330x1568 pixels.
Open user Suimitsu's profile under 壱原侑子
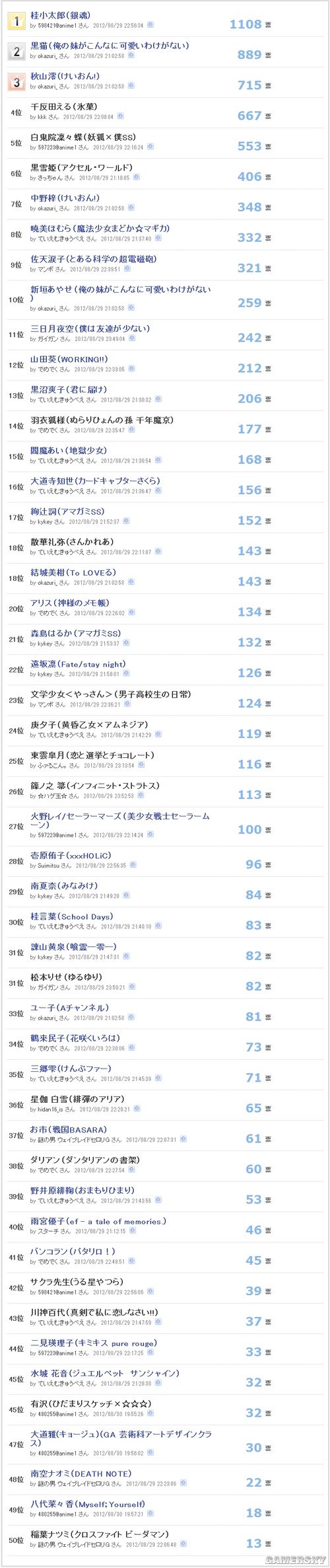point(48,865)
